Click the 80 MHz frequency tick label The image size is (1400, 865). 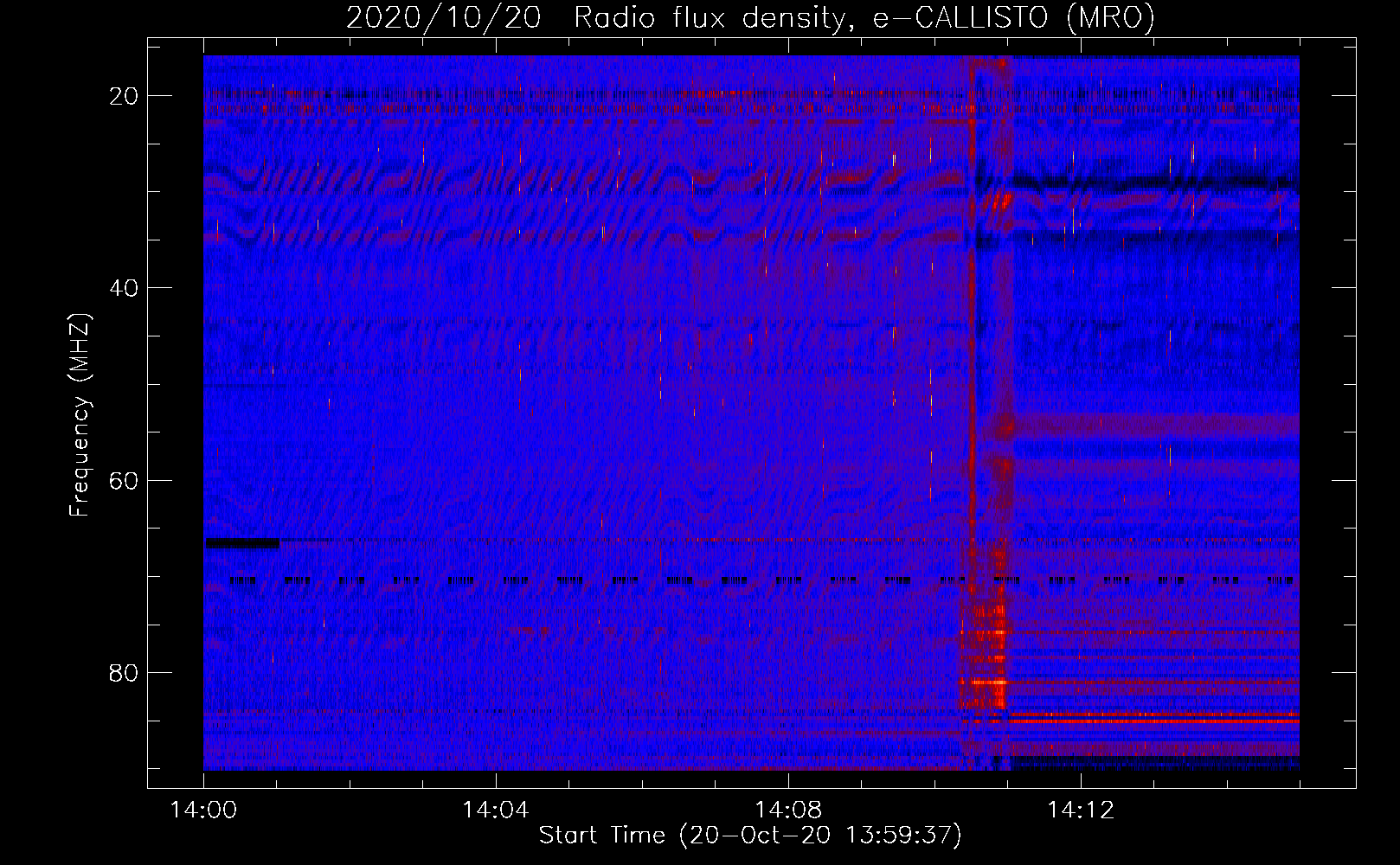pyautogui.click(x=125, y=672)
